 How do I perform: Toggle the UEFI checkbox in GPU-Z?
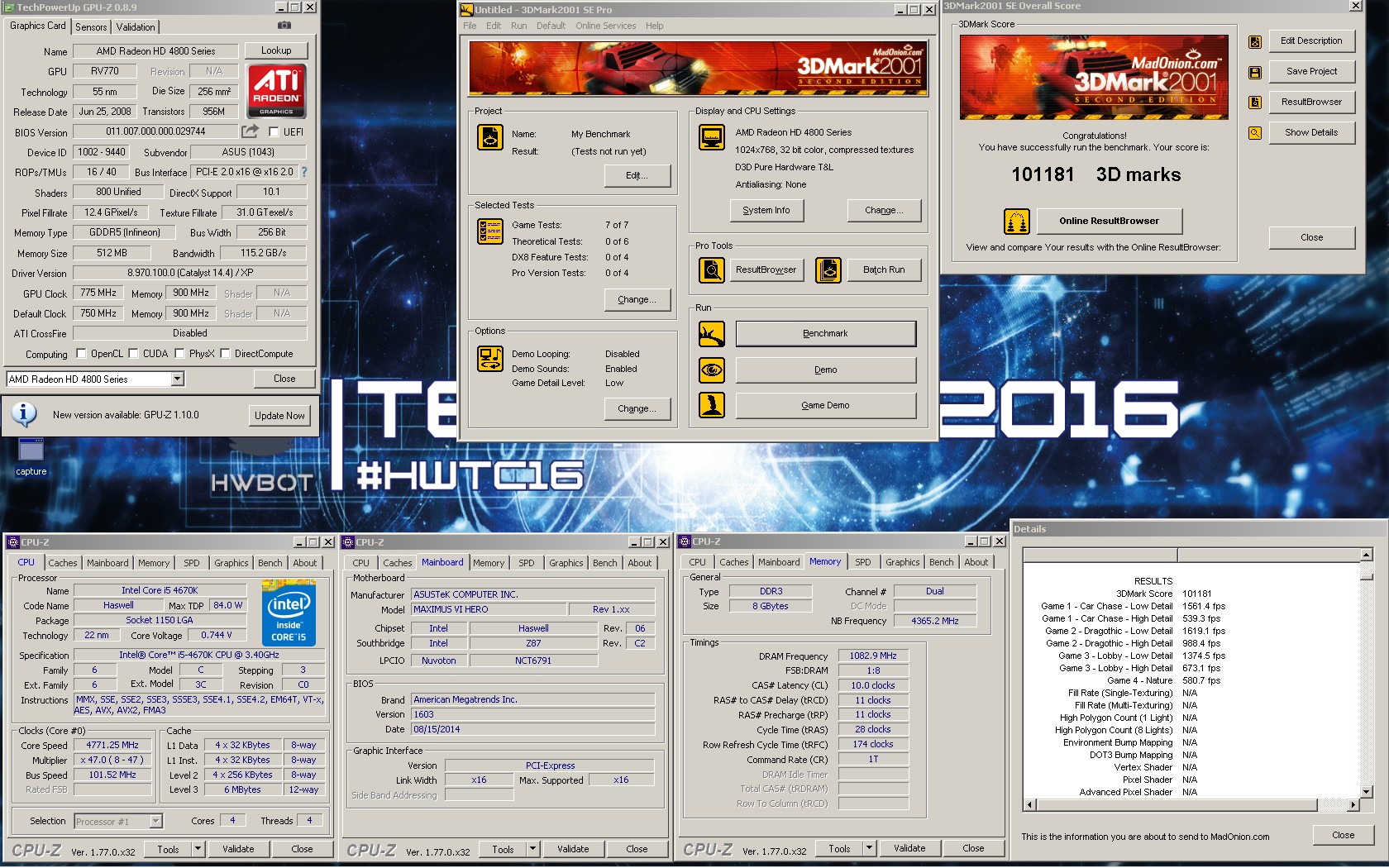tap(274, 131)
